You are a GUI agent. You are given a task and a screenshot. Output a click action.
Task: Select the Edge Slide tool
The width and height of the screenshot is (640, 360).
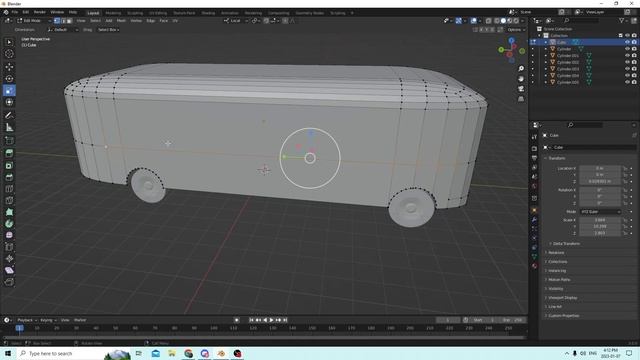[x=9, y=247]
